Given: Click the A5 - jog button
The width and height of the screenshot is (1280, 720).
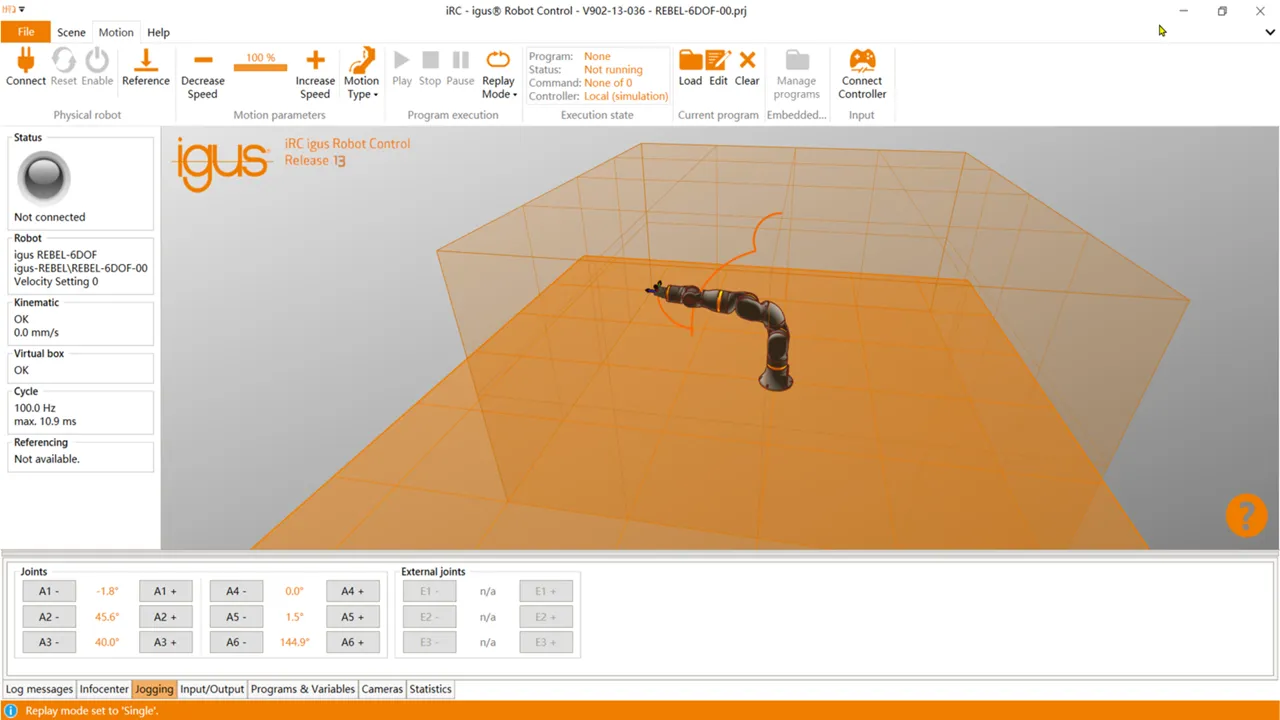Looking at the screenshot, I should coord(236,617).
